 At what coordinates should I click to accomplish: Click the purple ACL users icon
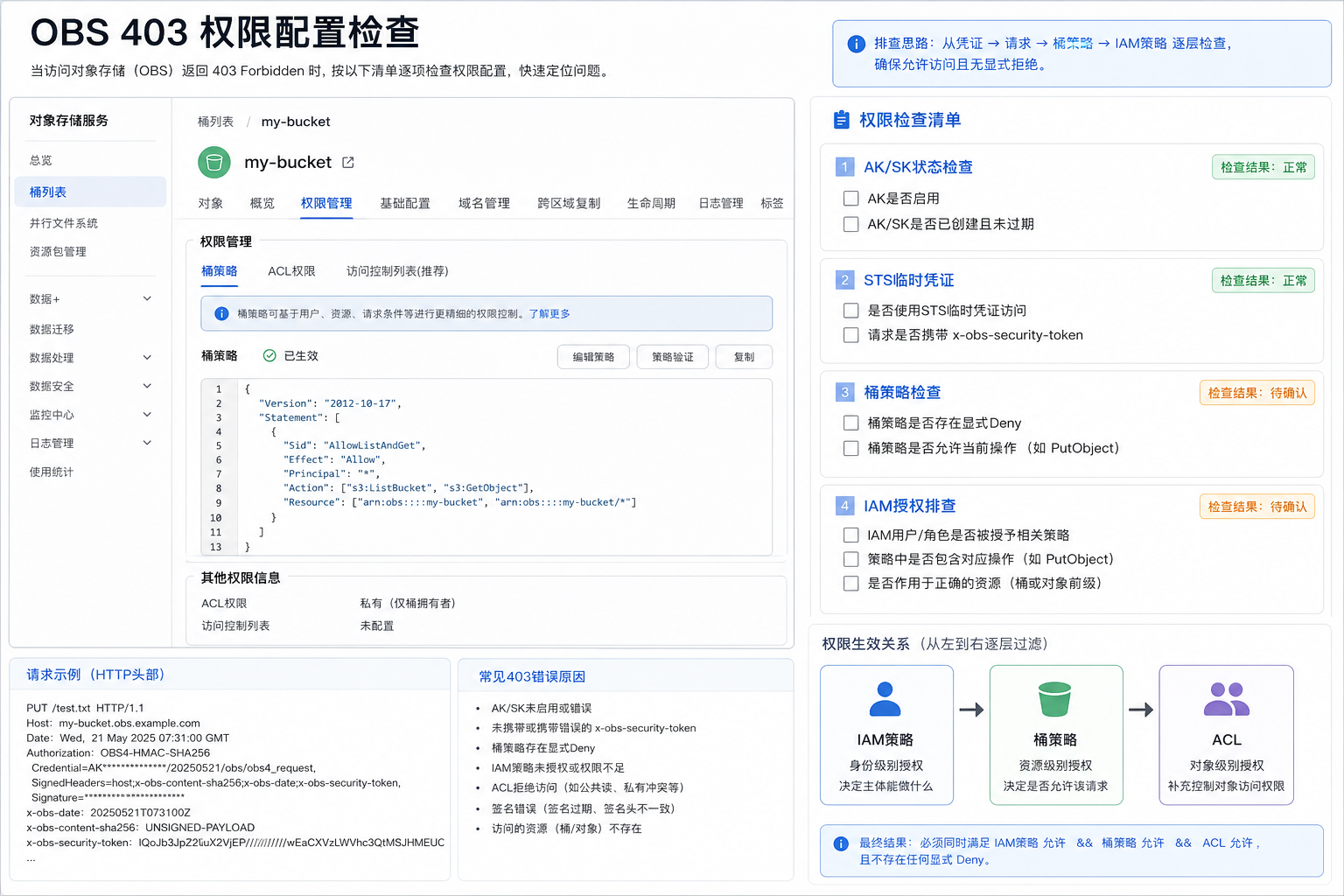click(x=1227, y=700)
